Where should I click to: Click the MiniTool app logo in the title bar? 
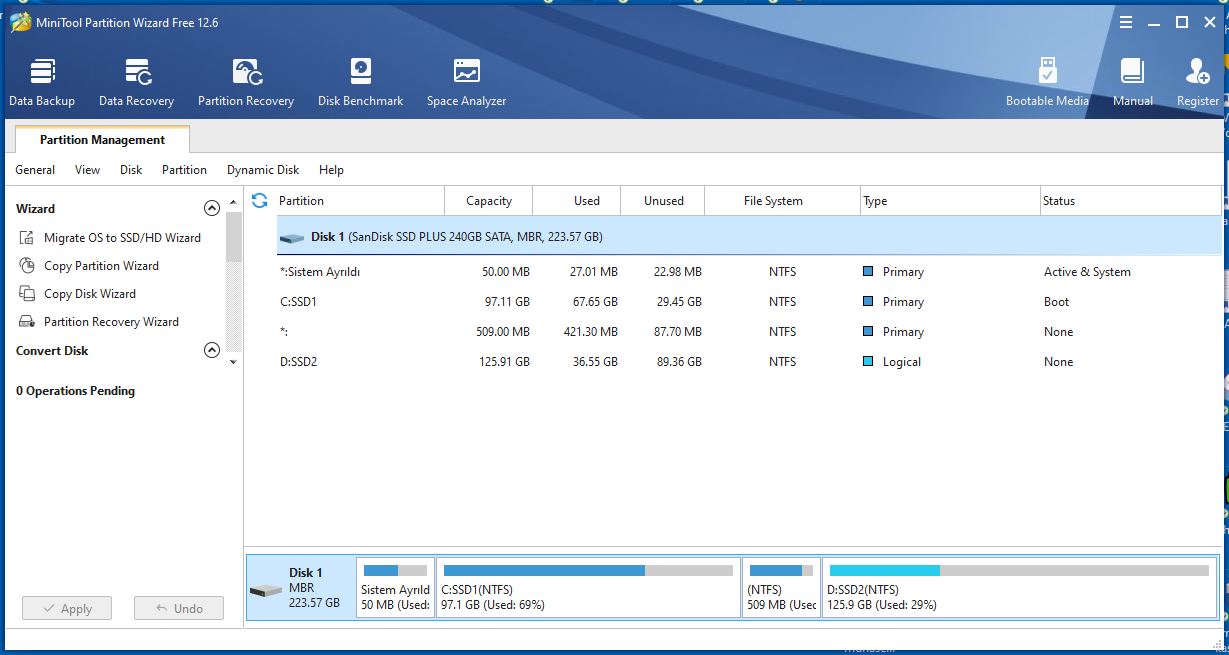[x=20, y=22]
